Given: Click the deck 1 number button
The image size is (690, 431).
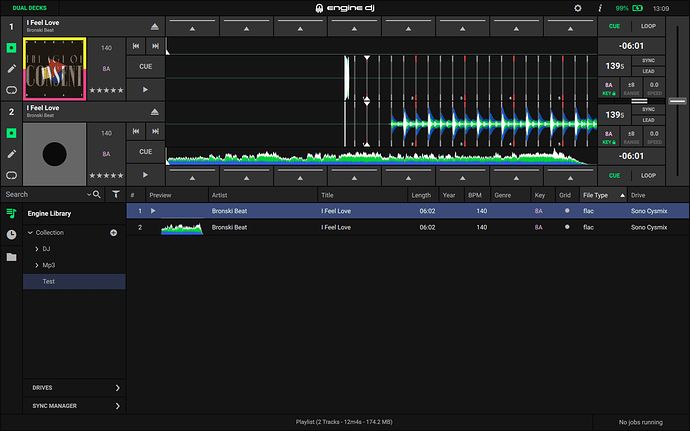Looking at the screenshot, I should pyautogui.click(x=11, y=27).
